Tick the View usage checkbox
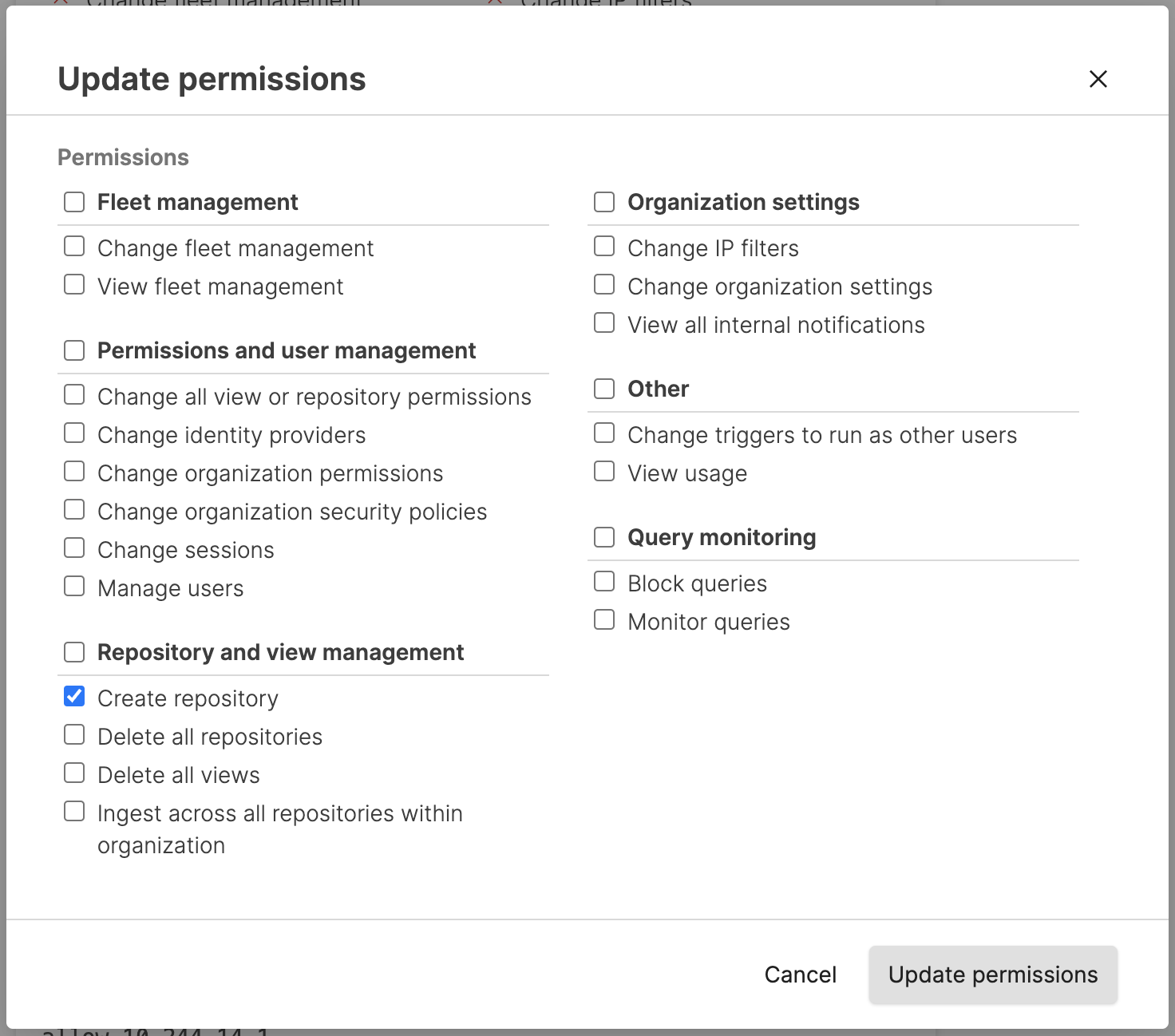This screenshot has width=1175, height=1036. tap(604, 472)
